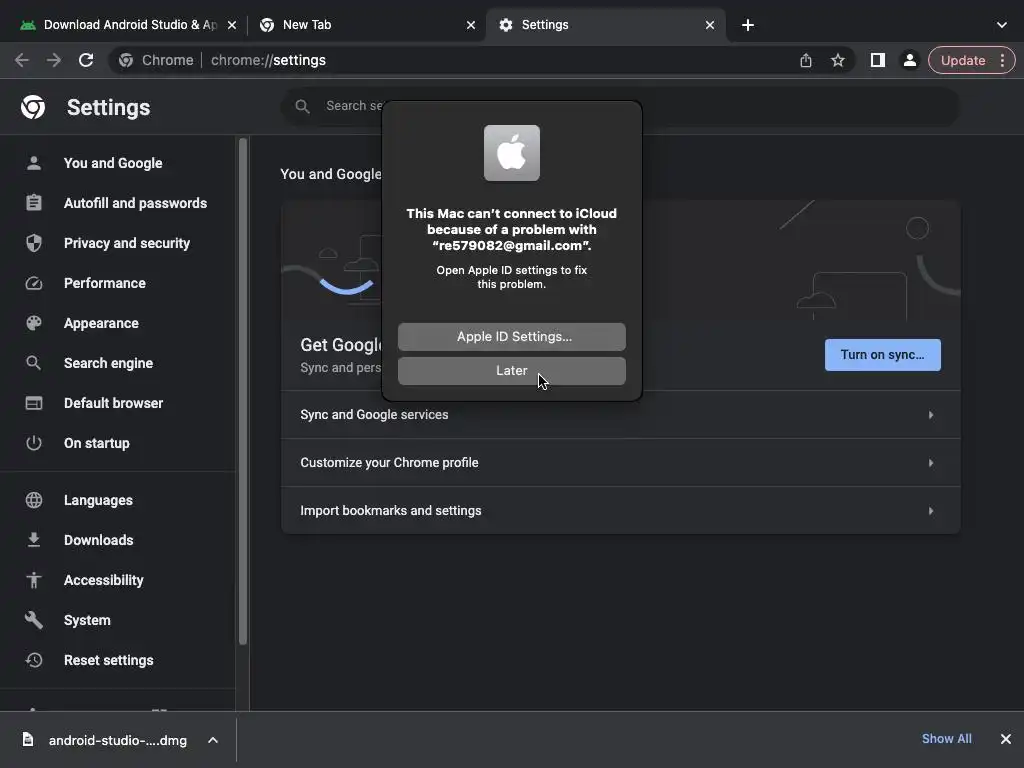1024x768 pixels.
Task: Open Privacy and security section
Action: click(x=127, y=243)
